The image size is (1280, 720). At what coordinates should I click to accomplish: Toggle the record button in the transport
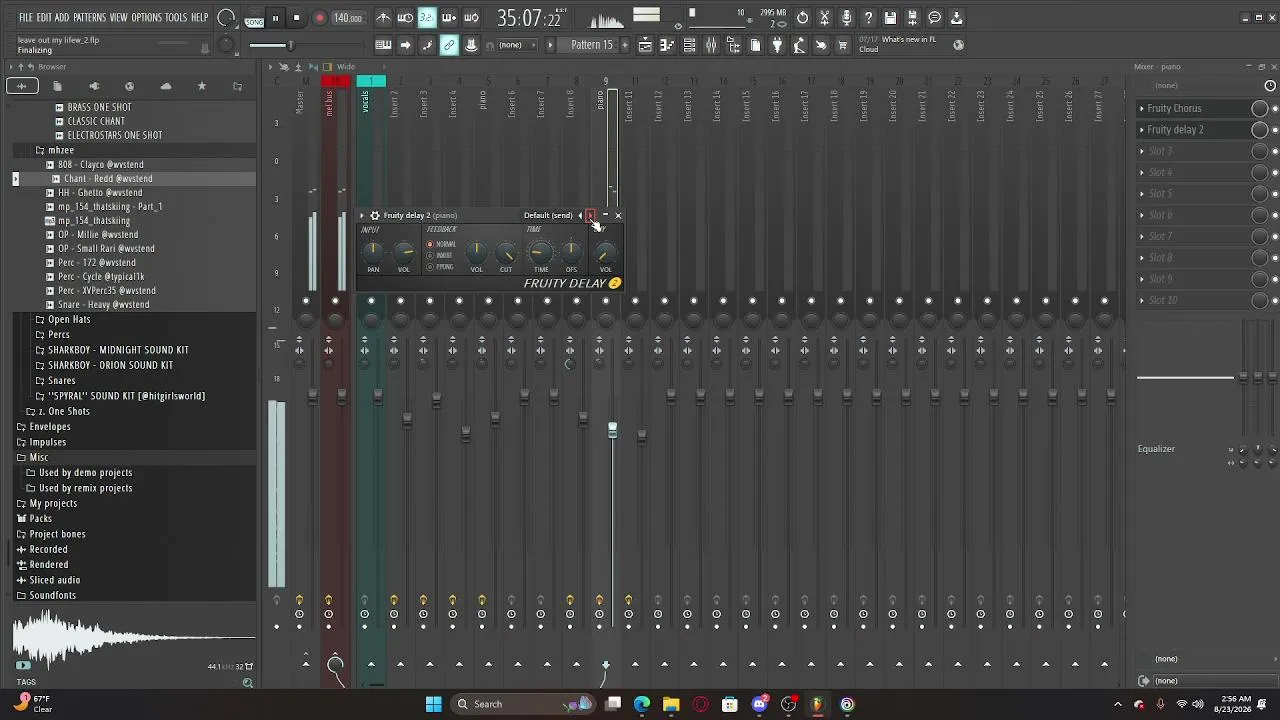point(320,18)
